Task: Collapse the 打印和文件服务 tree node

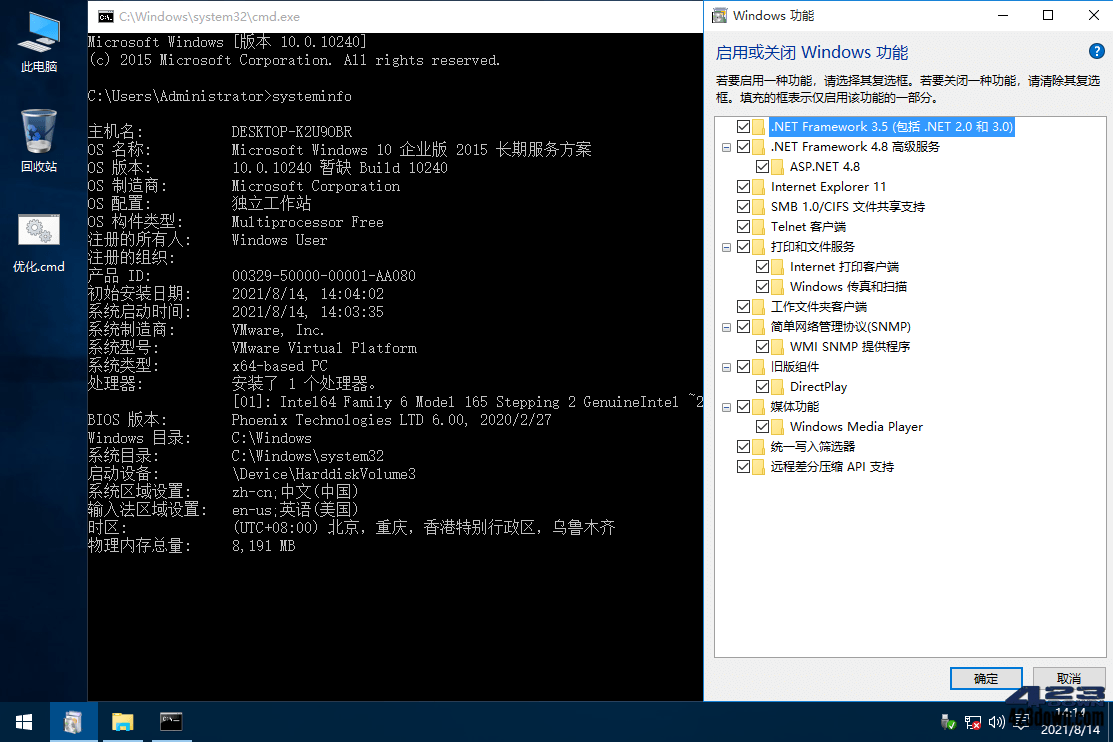Action: 725,246
